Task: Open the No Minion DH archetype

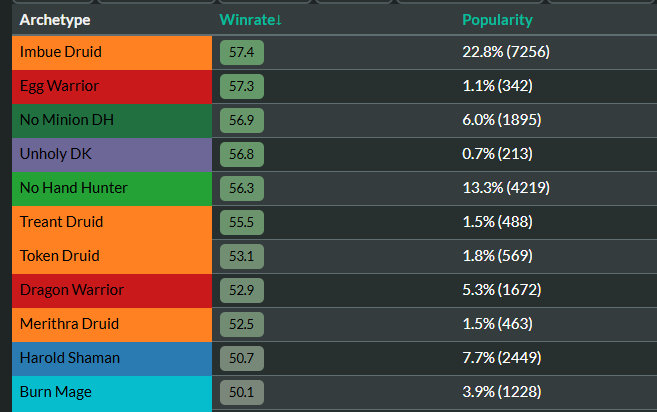Action: point(112,120)
